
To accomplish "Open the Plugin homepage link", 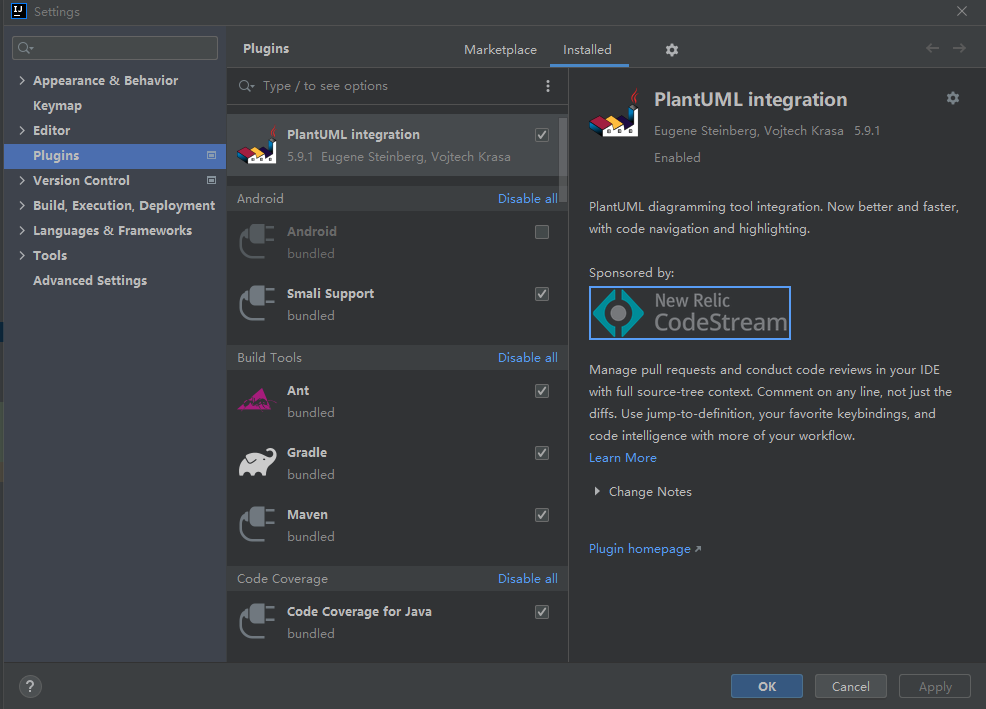I will tap(640, 549).
